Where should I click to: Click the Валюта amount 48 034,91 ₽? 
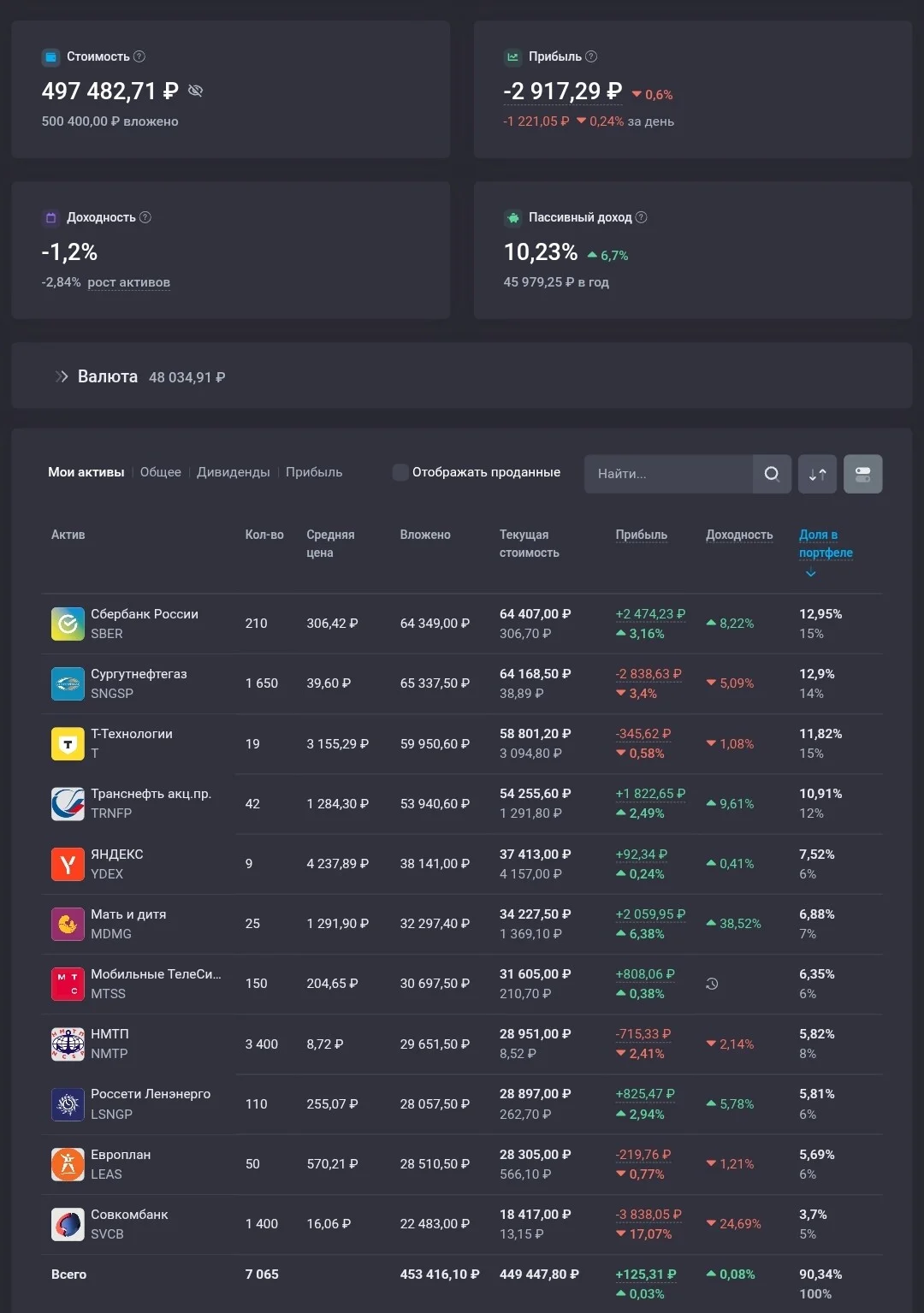(187, 377)
